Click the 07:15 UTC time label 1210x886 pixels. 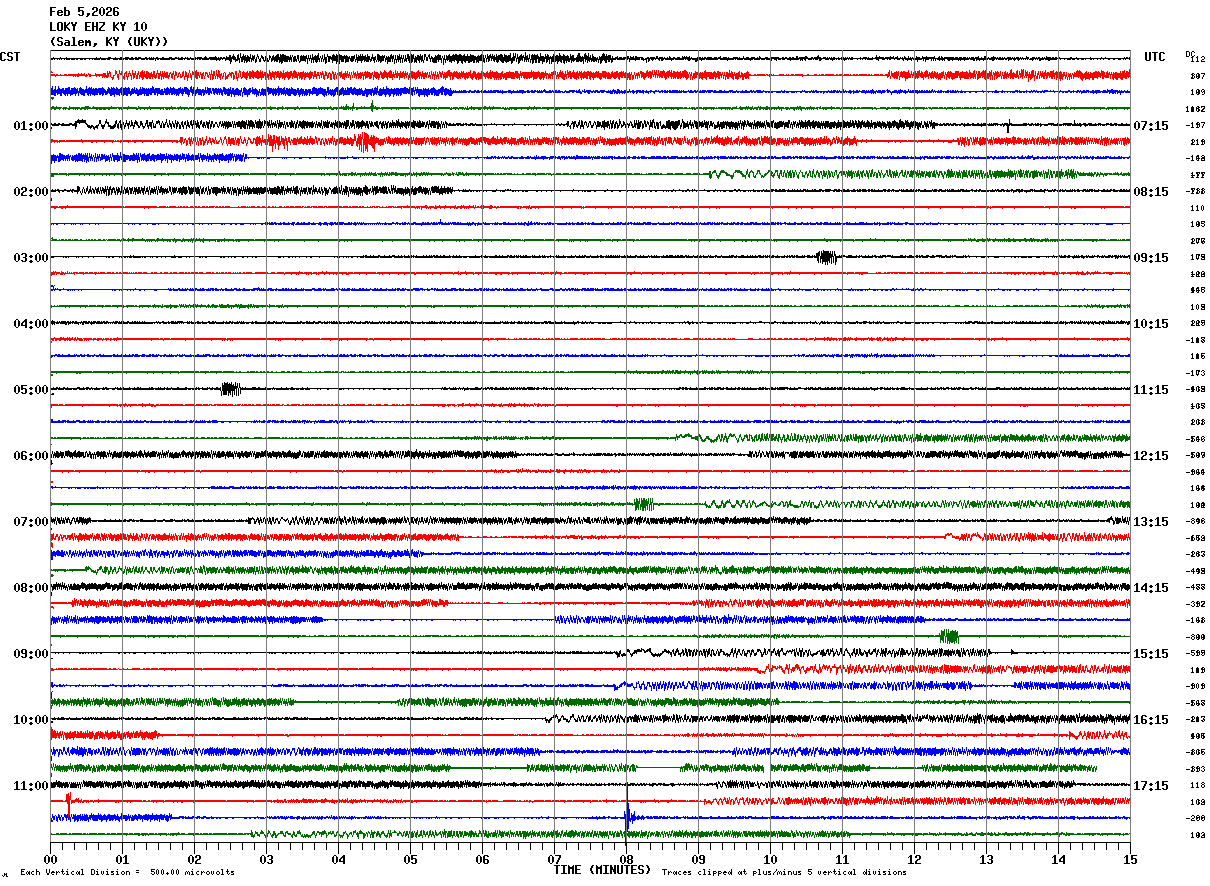tap(1151, 126)
